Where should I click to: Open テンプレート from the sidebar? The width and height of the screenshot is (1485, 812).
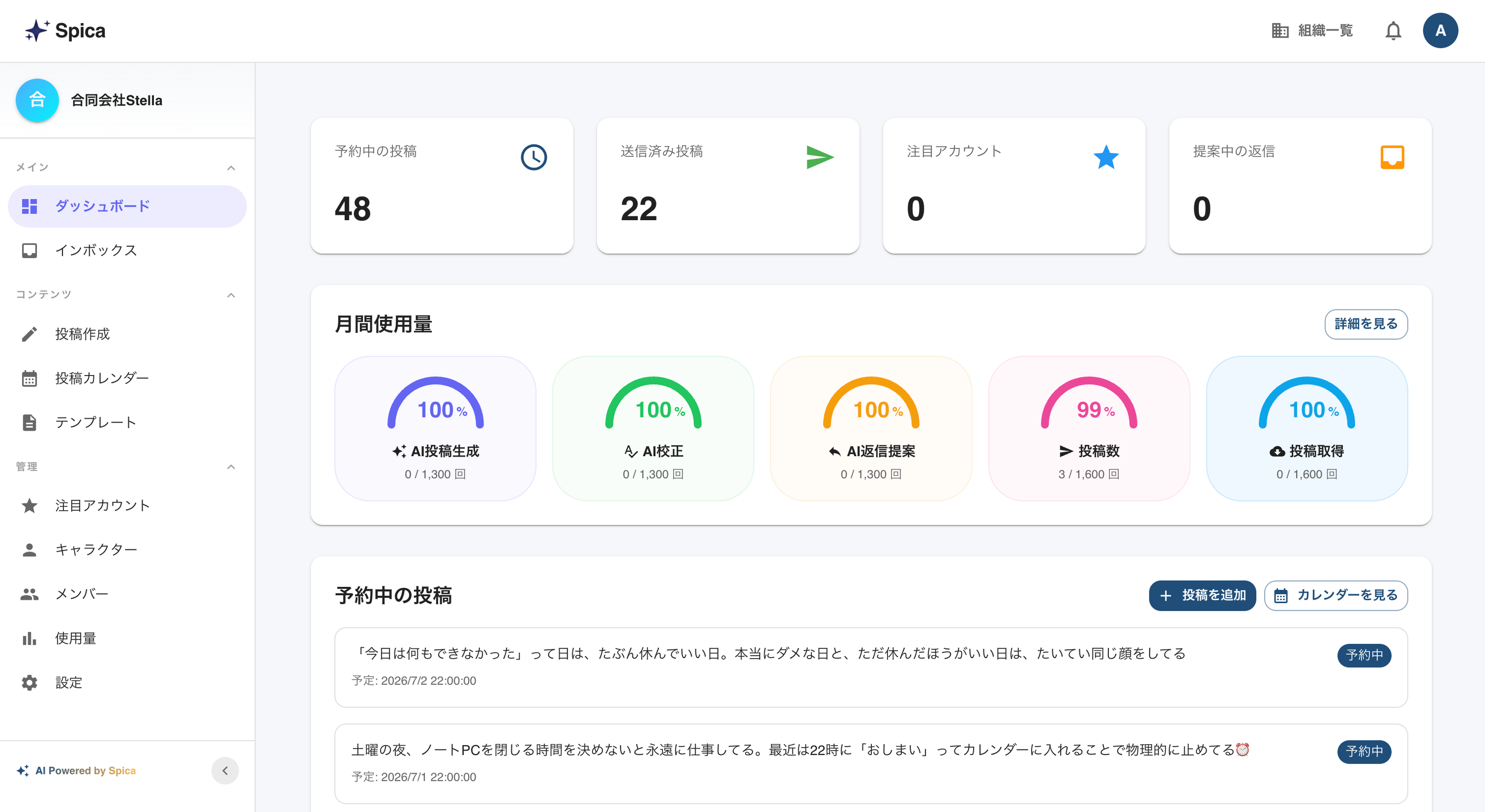(x=127, y=422)
